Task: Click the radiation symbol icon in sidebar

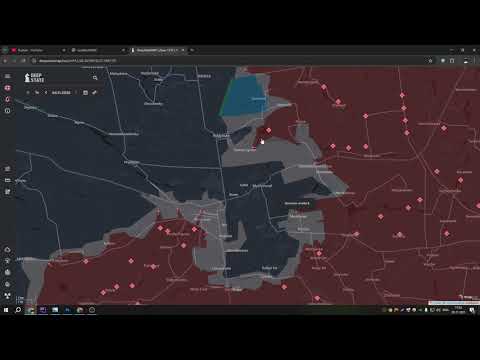Action: click(x=7, y=295)
